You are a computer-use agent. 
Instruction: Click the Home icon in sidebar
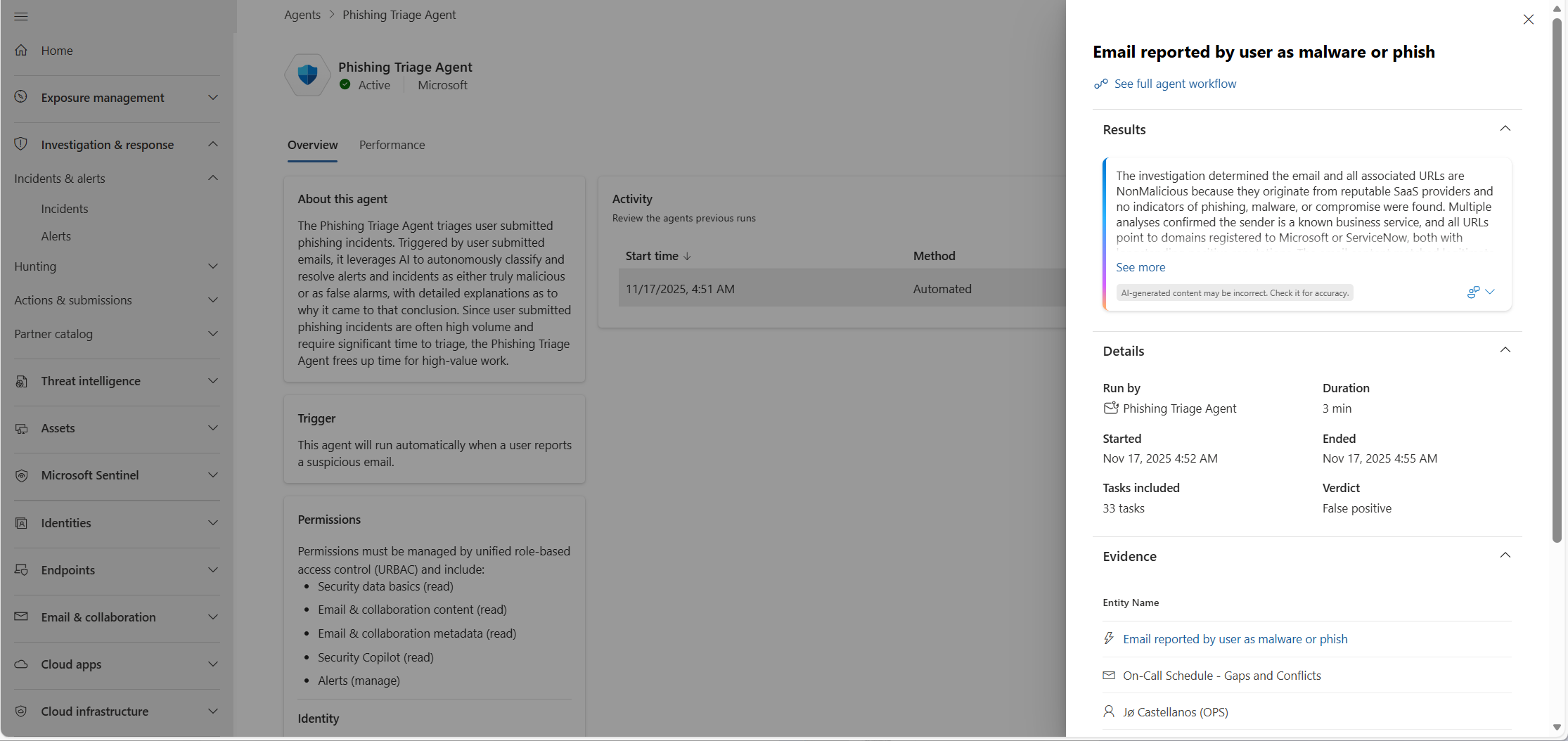(21, 51)
